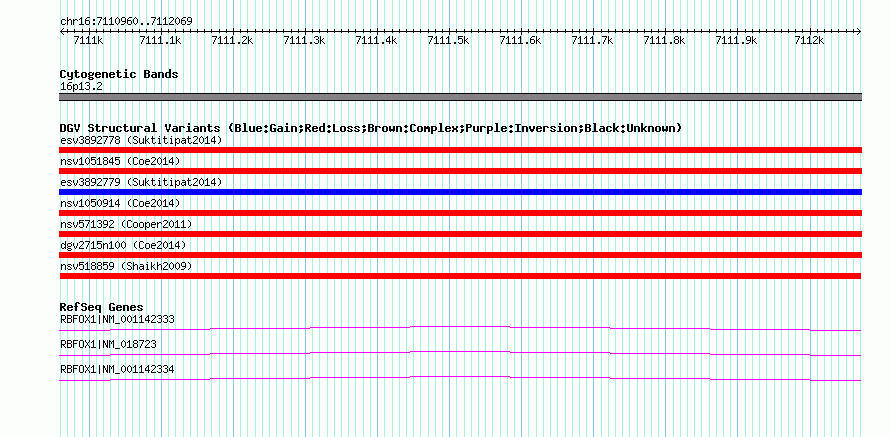Open variant nsv518859 (Shaikh2009) label
This screenshot has width=890, height=437.
[x=126, y=266]
